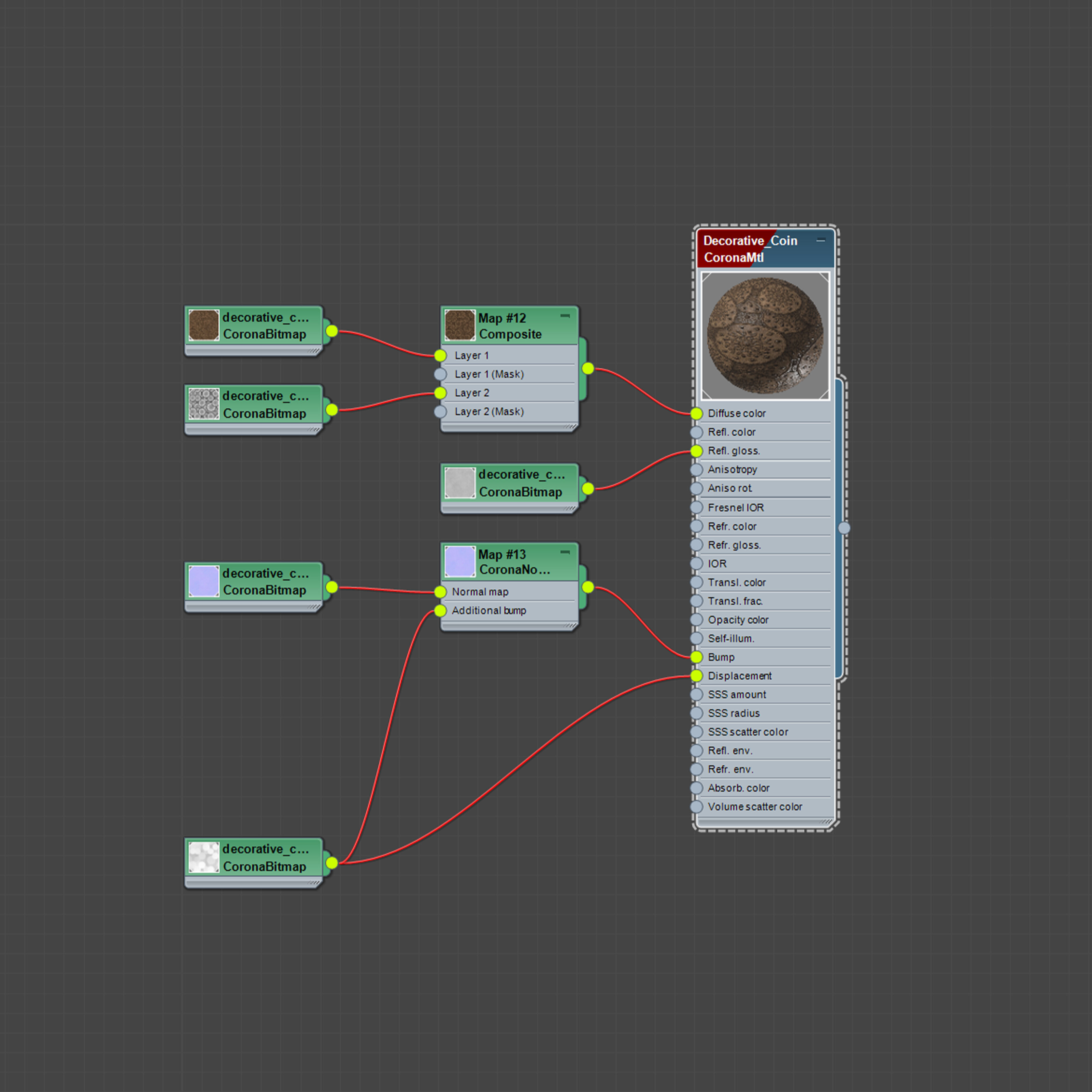Click the Layer 2 (Mask) input socket

point(440,411)
